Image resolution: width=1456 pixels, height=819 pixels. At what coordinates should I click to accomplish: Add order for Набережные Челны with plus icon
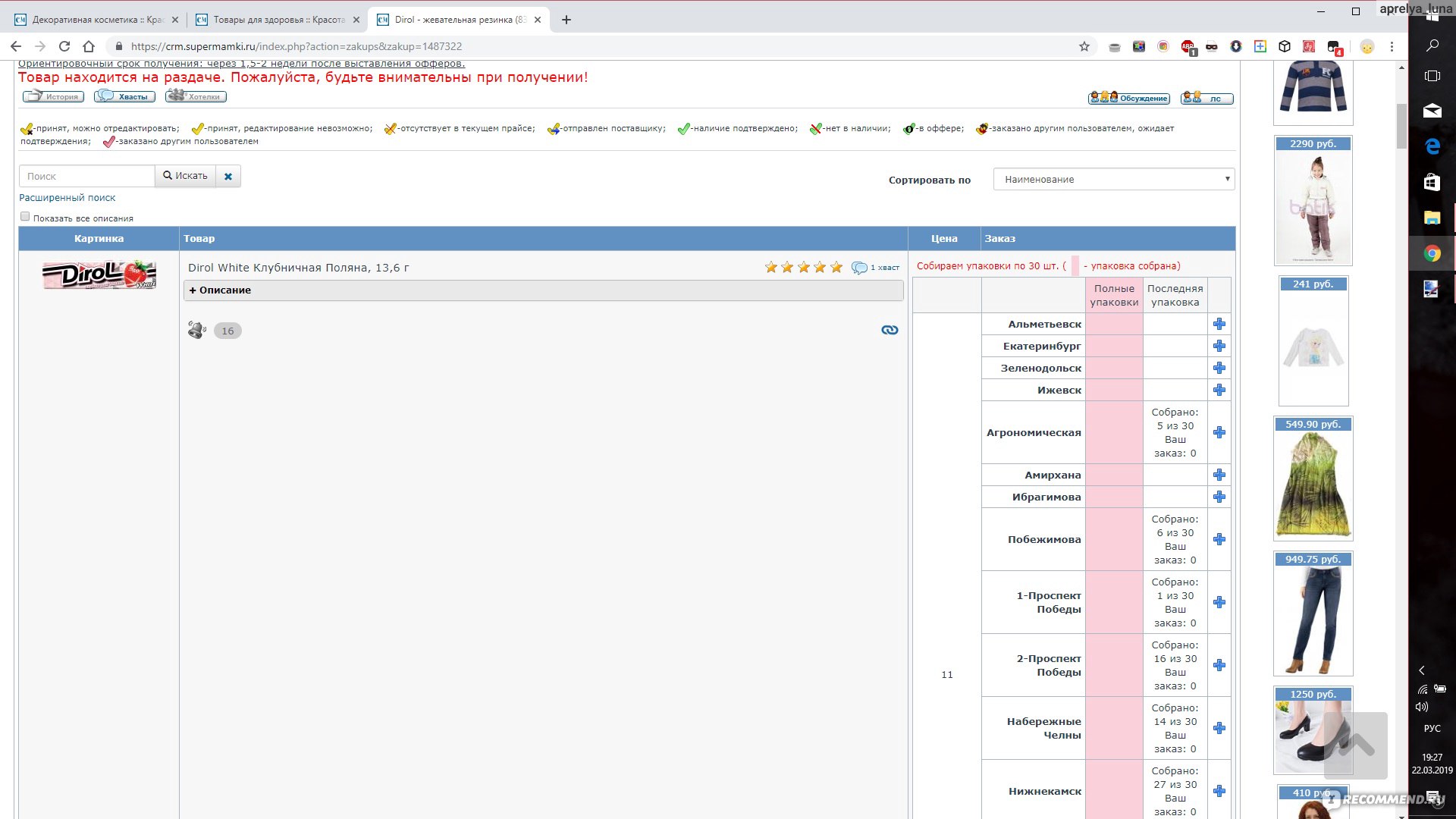1219,728
